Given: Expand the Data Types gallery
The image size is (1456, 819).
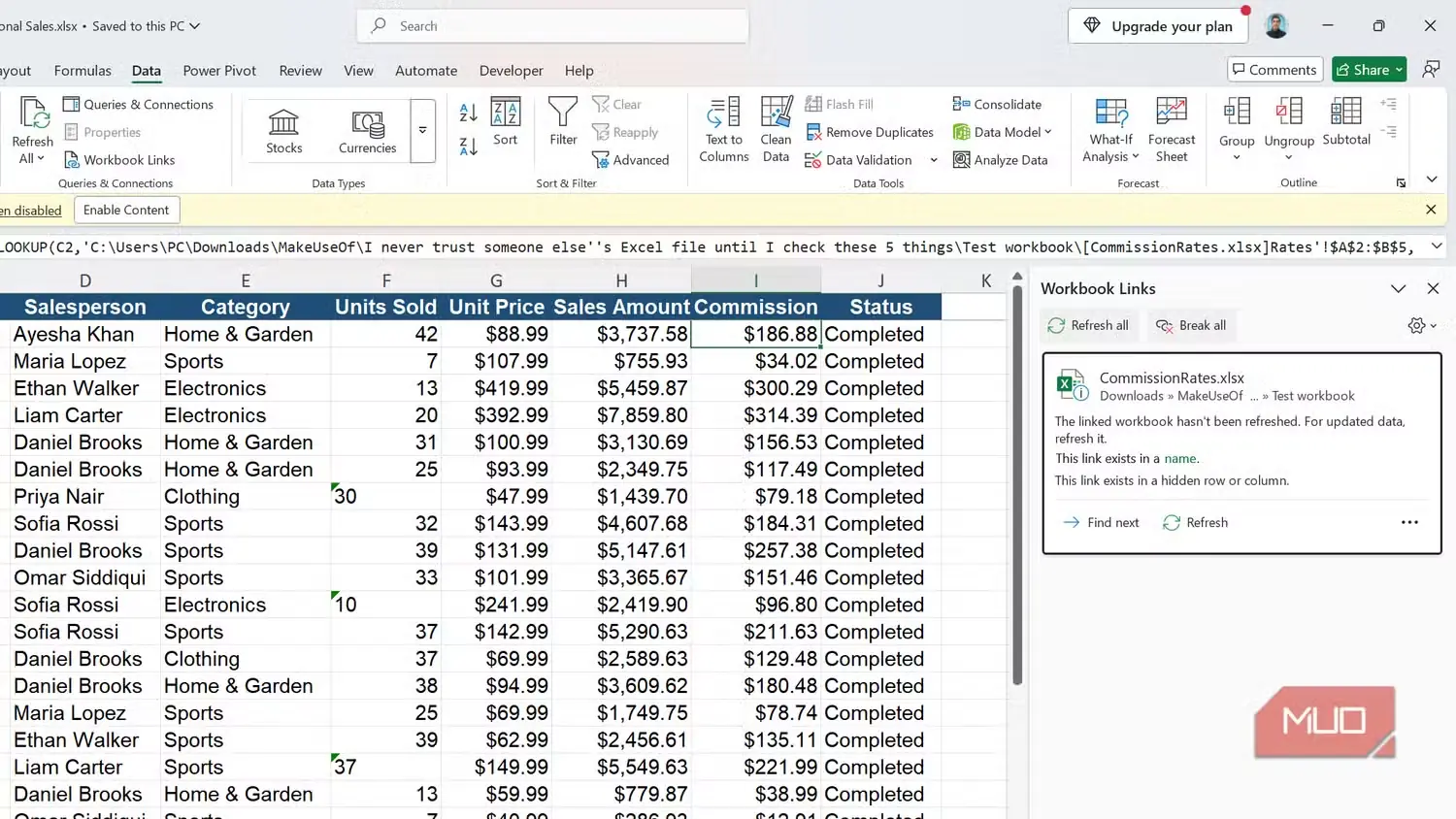Looking at the screenshot, I should pos(422,130).
